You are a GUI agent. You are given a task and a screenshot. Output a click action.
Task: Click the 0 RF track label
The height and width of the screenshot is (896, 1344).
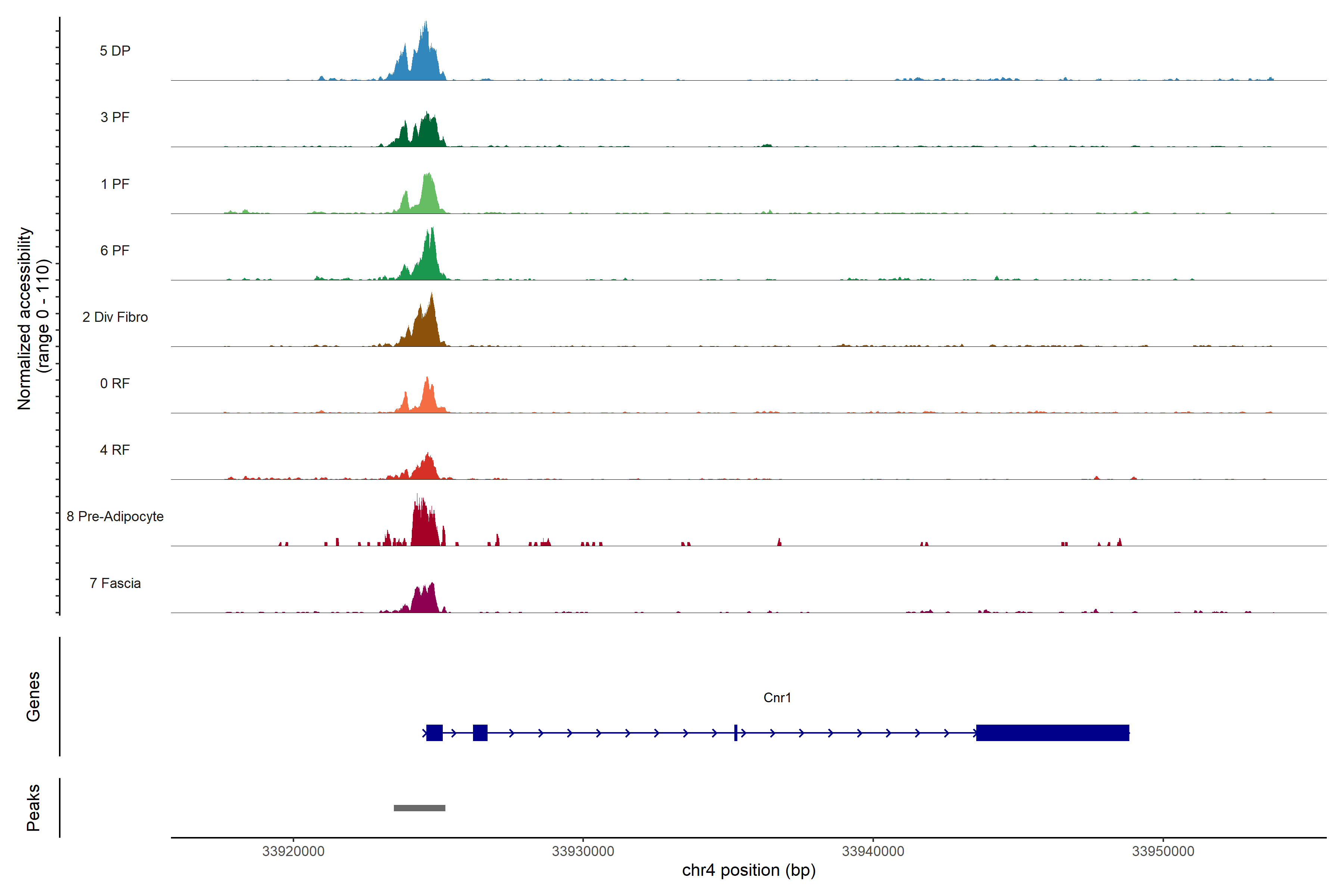tap(115, 383)
